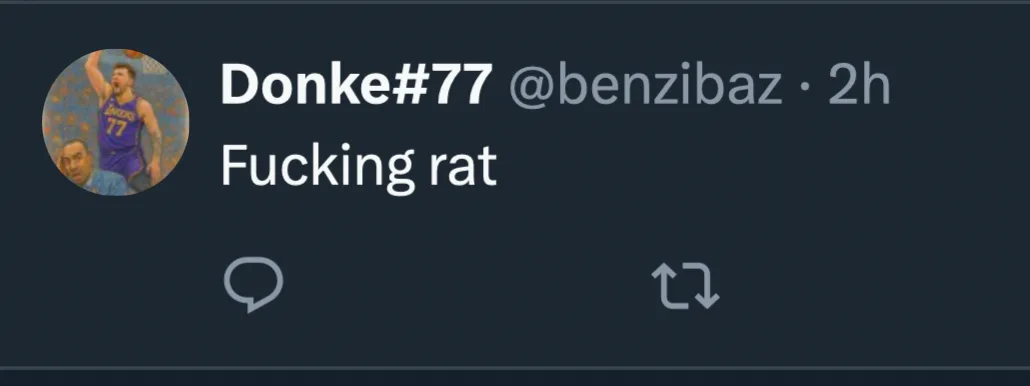Repost the tweet using the retweet arrows icon

pyautogui.click(x=685, y=286)
